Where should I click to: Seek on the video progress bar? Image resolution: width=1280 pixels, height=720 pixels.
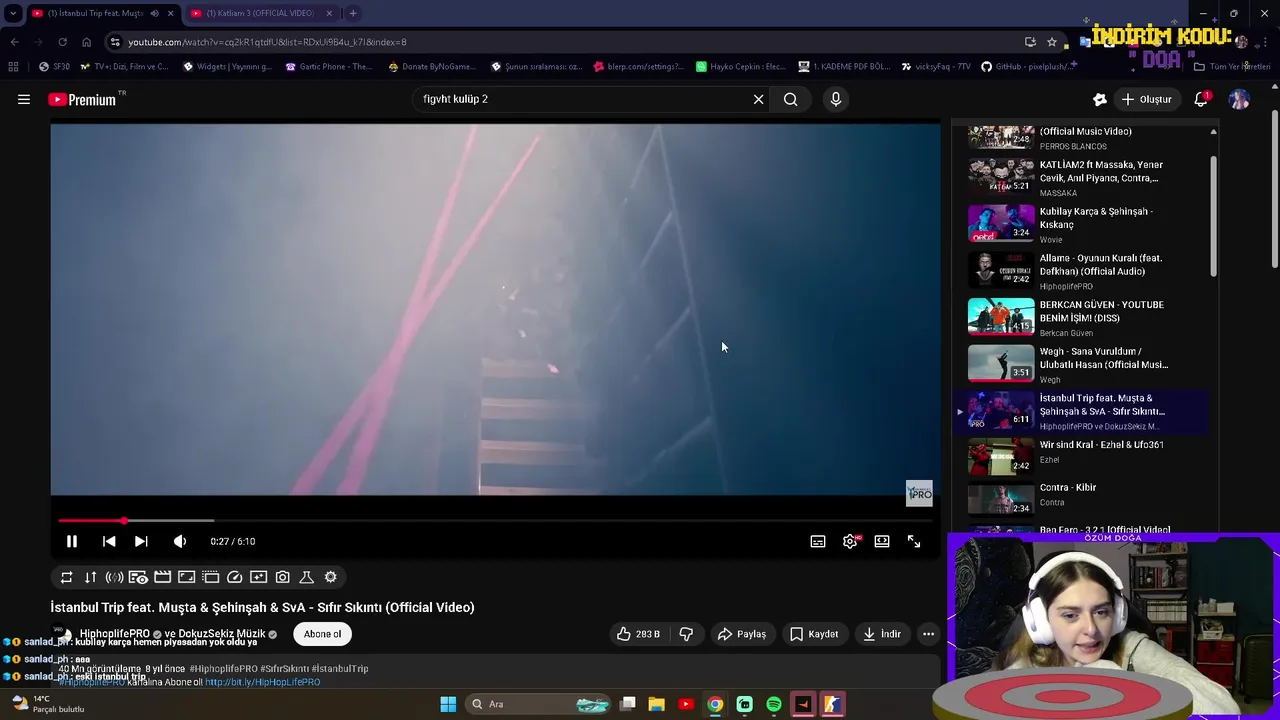[495, 521]
